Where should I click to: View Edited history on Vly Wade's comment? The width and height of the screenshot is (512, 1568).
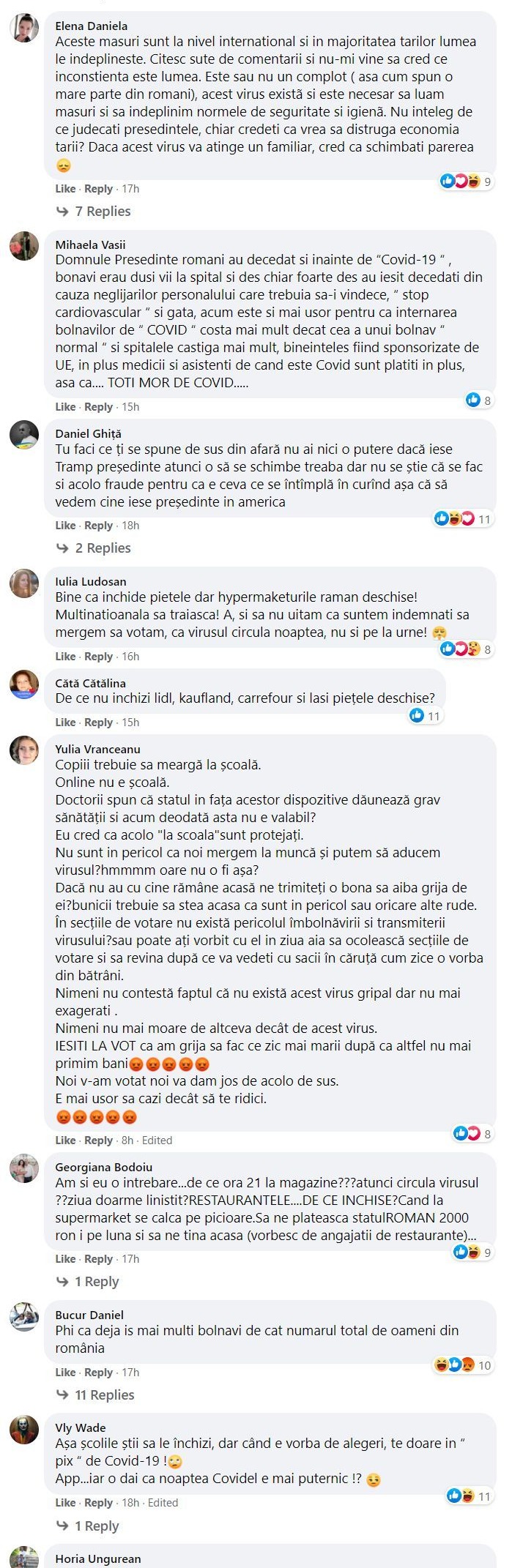click(163, 1502)
